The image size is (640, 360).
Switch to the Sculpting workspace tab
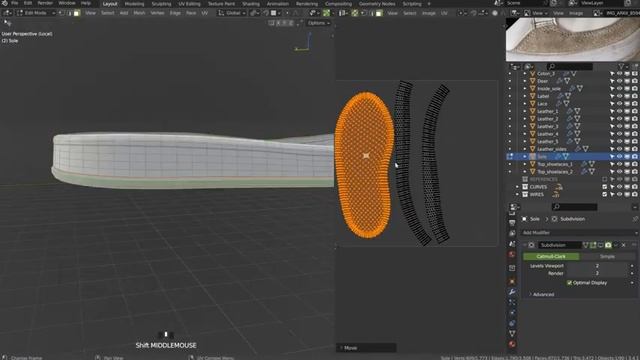click(x=161, y=4)
